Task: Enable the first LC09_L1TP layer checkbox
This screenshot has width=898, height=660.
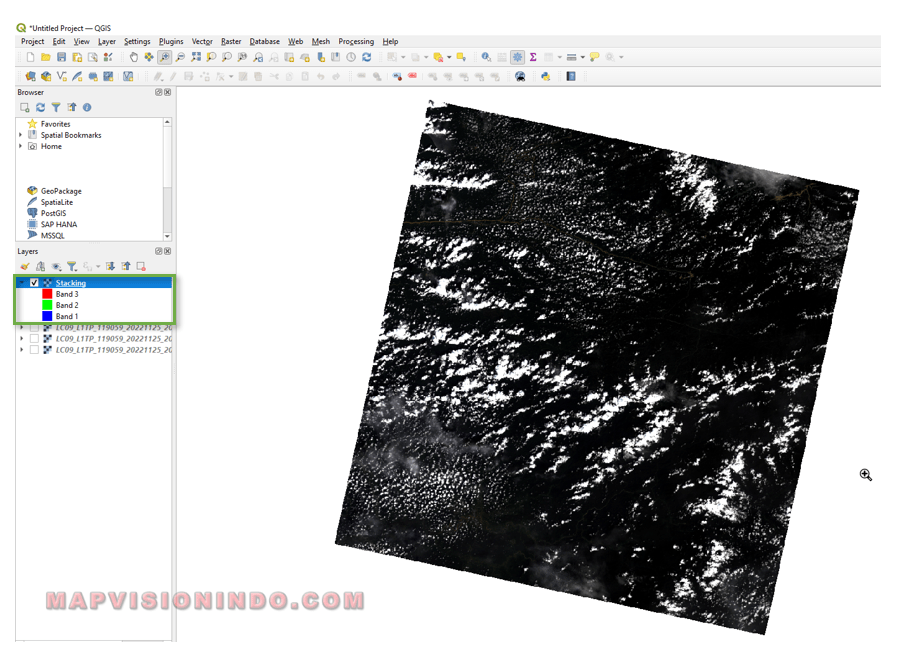Action: click(x=35, y=327)
